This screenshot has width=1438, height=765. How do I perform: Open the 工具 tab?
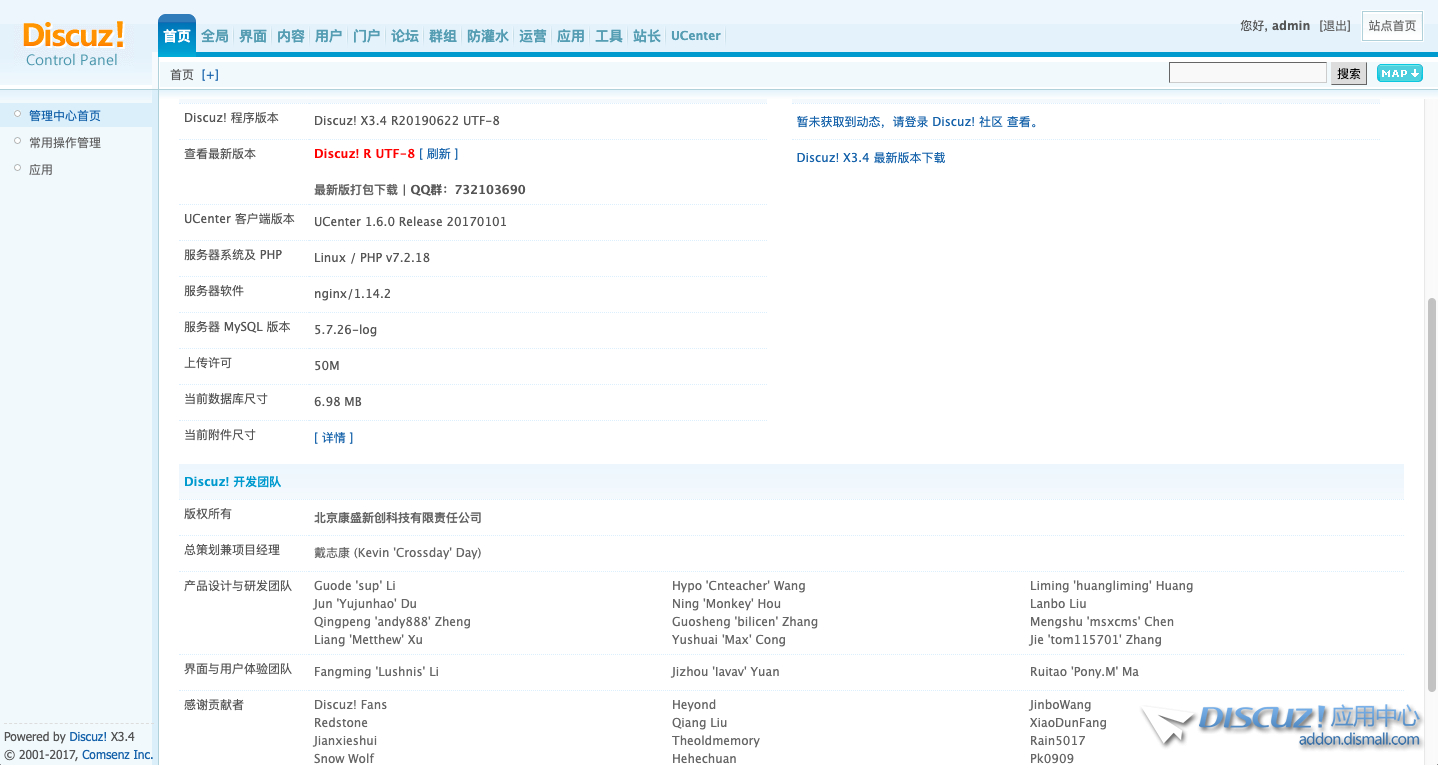pos(609,36)
